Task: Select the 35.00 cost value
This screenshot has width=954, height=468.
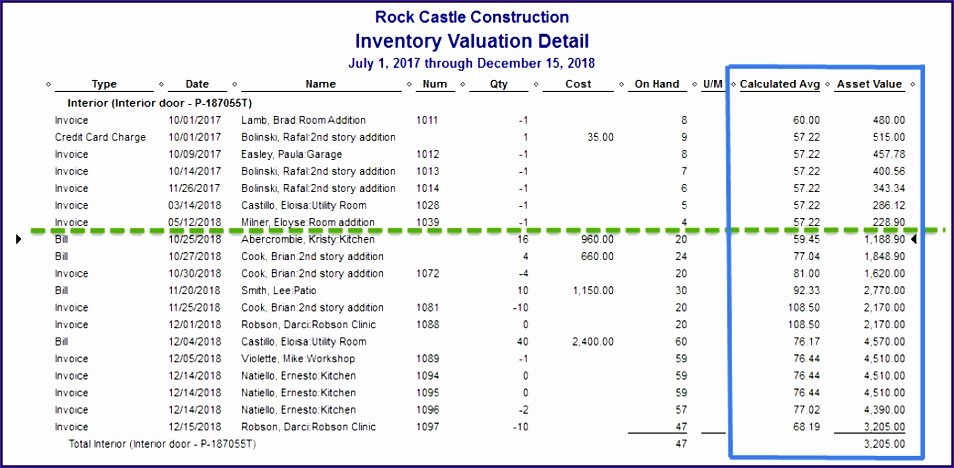Action: pos(600,138)
